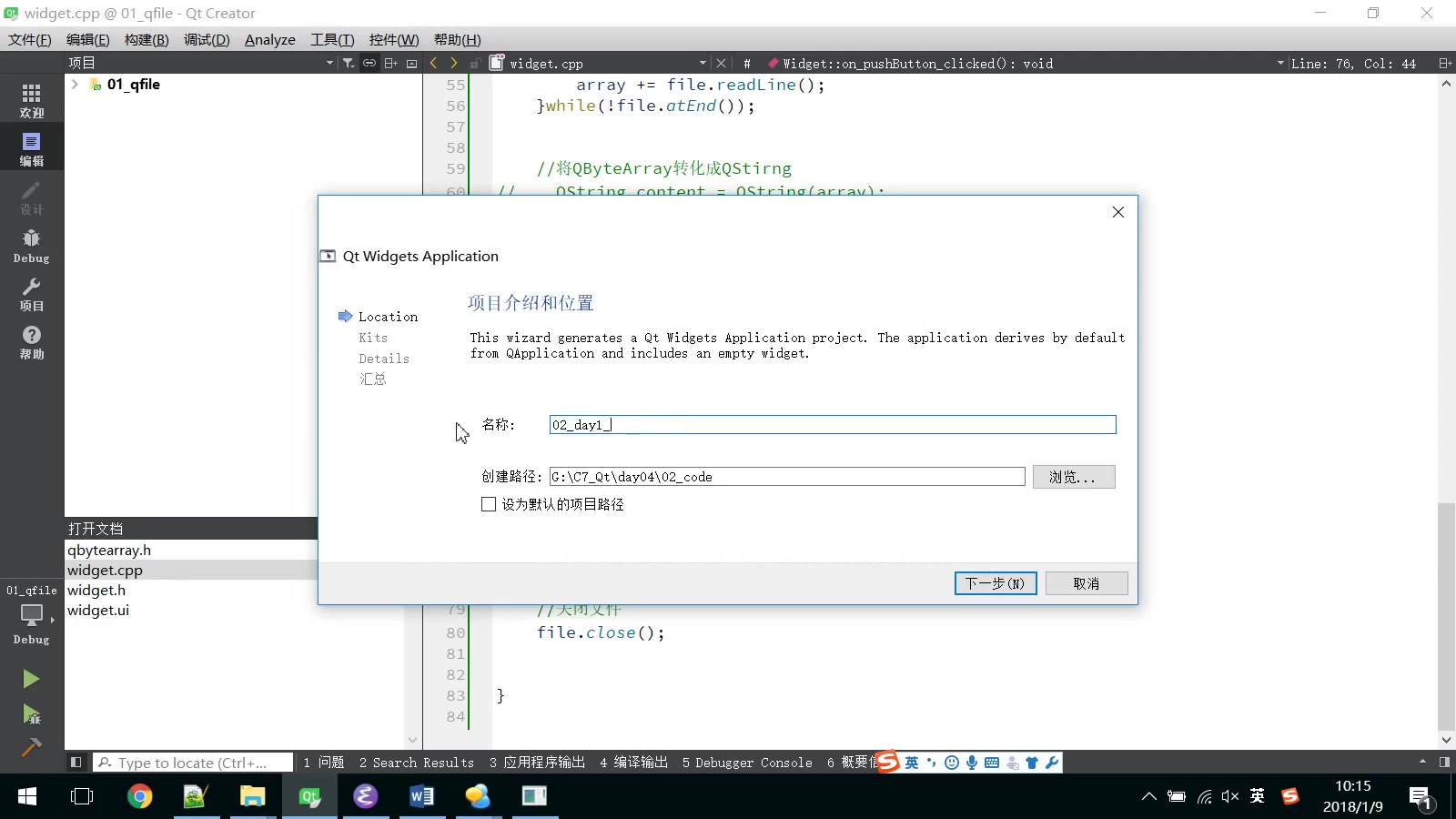Toggle synchronize-with-editor link icon
Screen dimensions: 1456x819
tap(369, 63)
